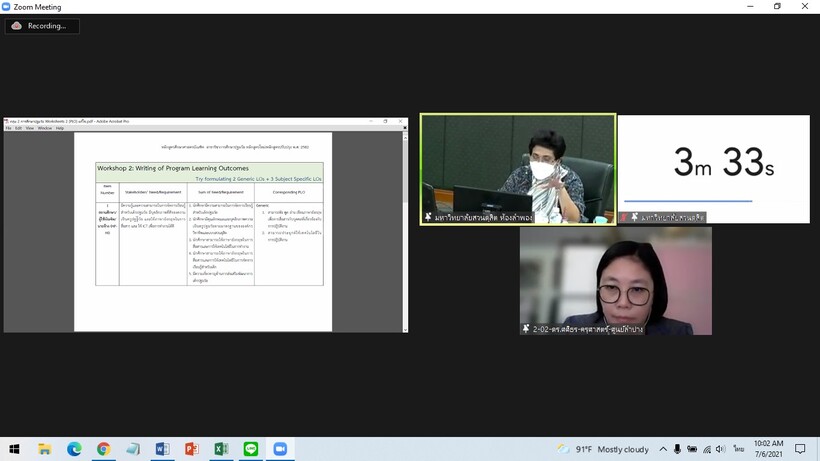820x461 pixels.
Task: Click 'Stakeholder/ Need/Requirement' column header
Action: (x=153, y=192)
